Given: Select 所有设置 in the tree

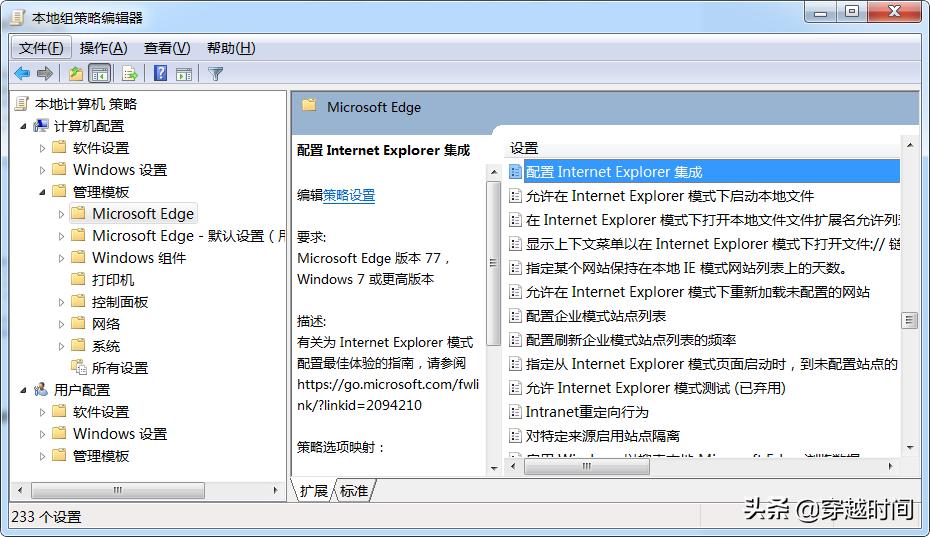Looking at the screenshot, I should tap(120, 368).
